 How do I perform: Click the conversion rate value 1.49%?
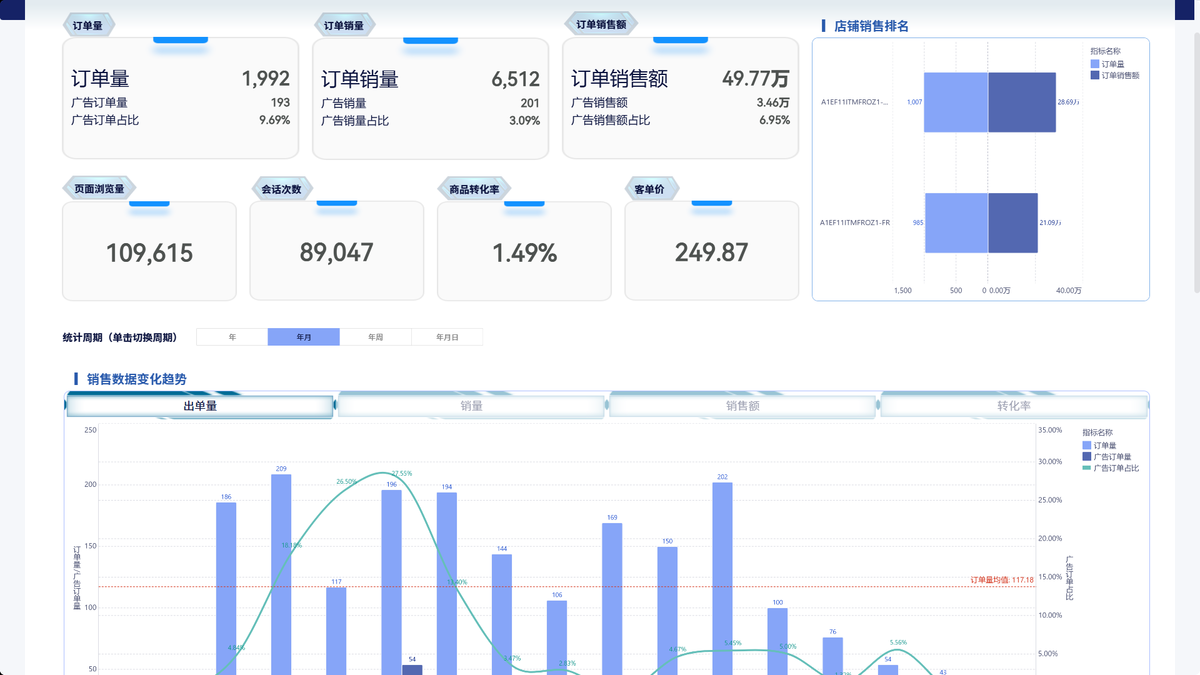point(524,253)
